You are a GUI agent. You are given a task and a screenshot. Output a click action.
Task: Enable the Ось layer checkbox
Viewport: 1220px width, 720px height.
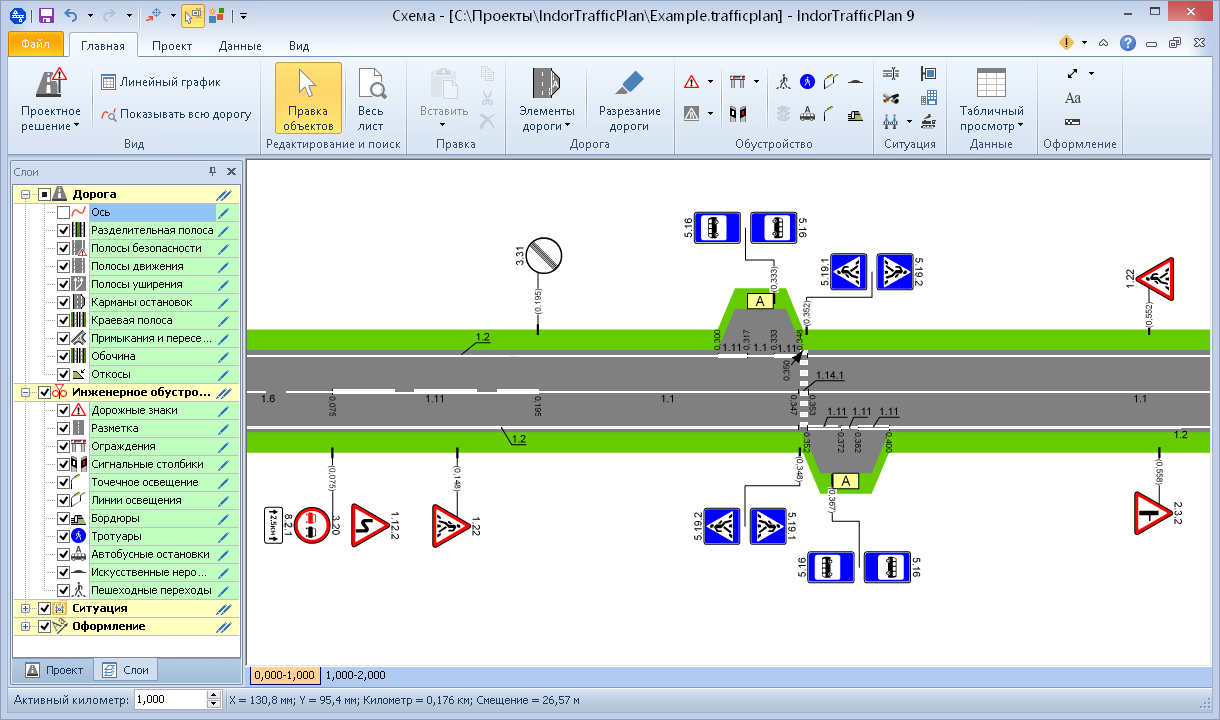64,212
